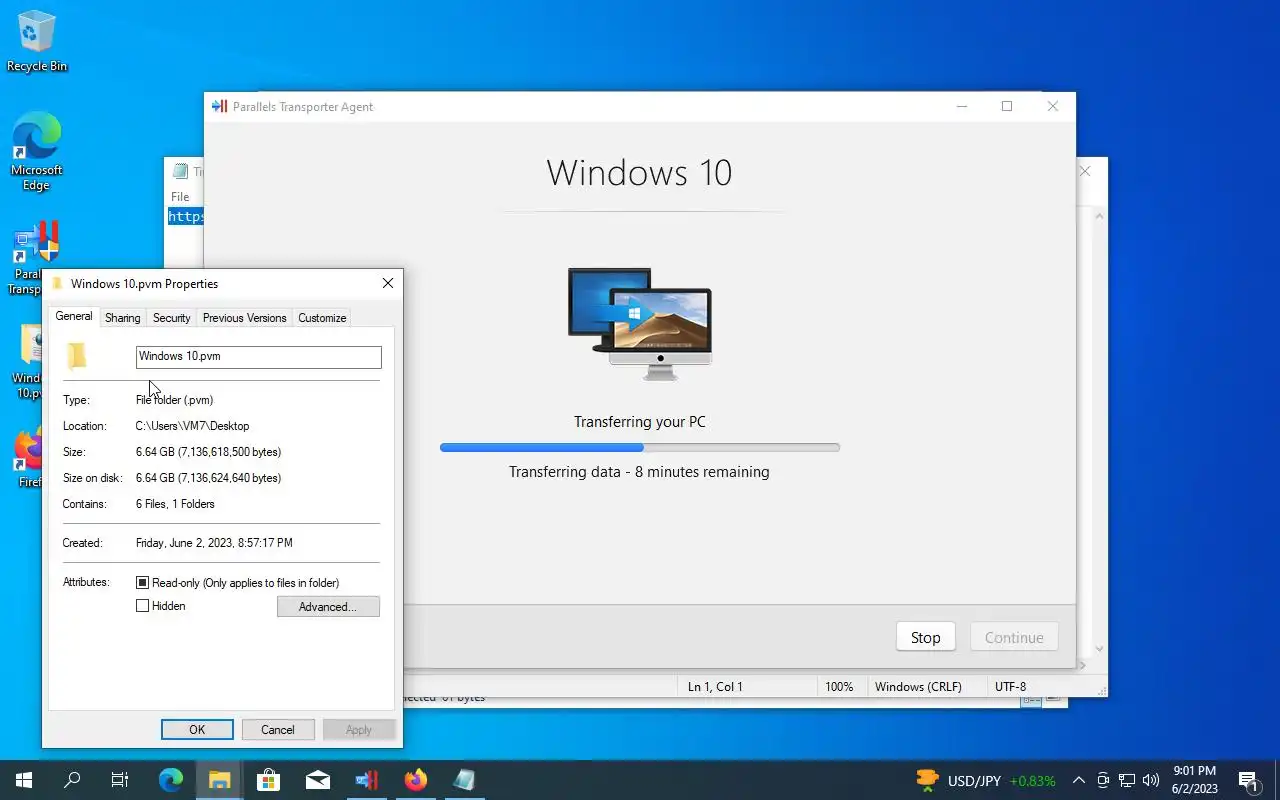This screenshot has height=800, width=1280.
Task: Click location text C:\Users\VM7\Desktop
Action: click(x=192, y=426)
